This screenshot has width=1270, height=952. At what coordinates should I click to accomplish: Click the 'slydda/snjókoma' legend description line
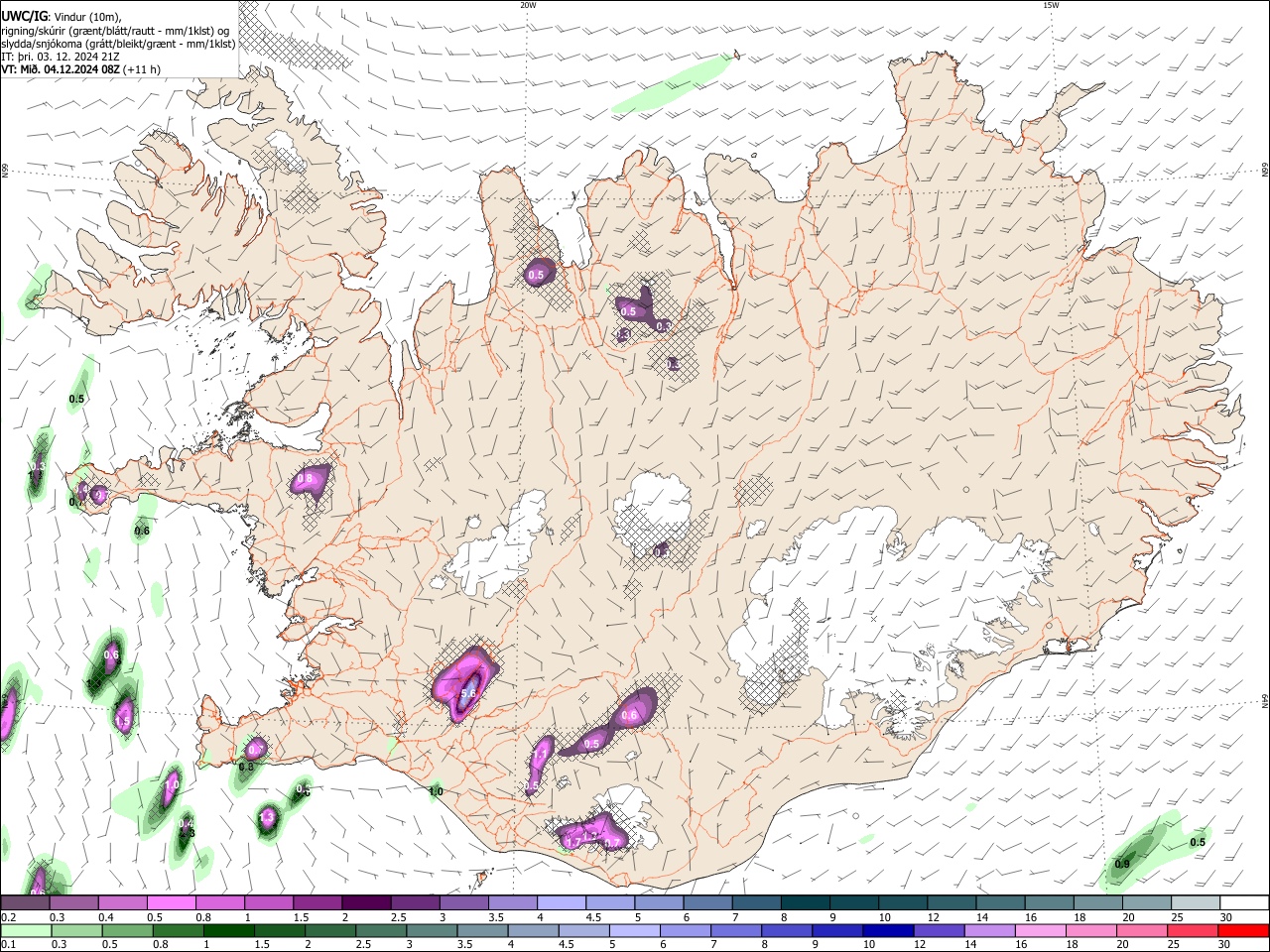[x=118, y=44]
